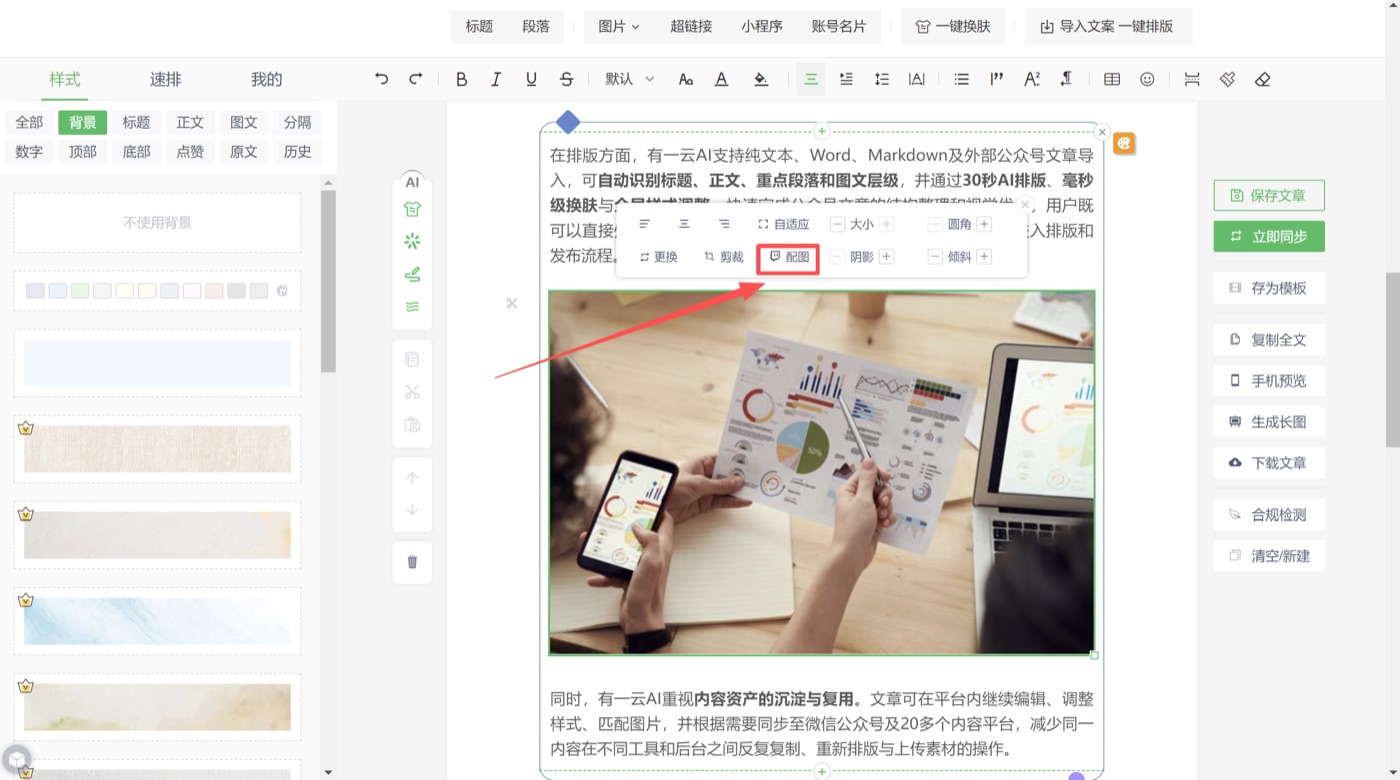Toggle italic text formatting

(496, 79)
